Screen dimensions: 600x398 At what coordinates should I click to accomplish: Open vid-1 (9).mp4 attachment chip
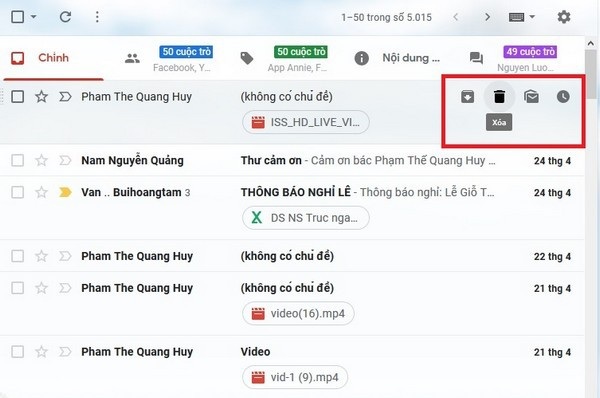point(295,378)
